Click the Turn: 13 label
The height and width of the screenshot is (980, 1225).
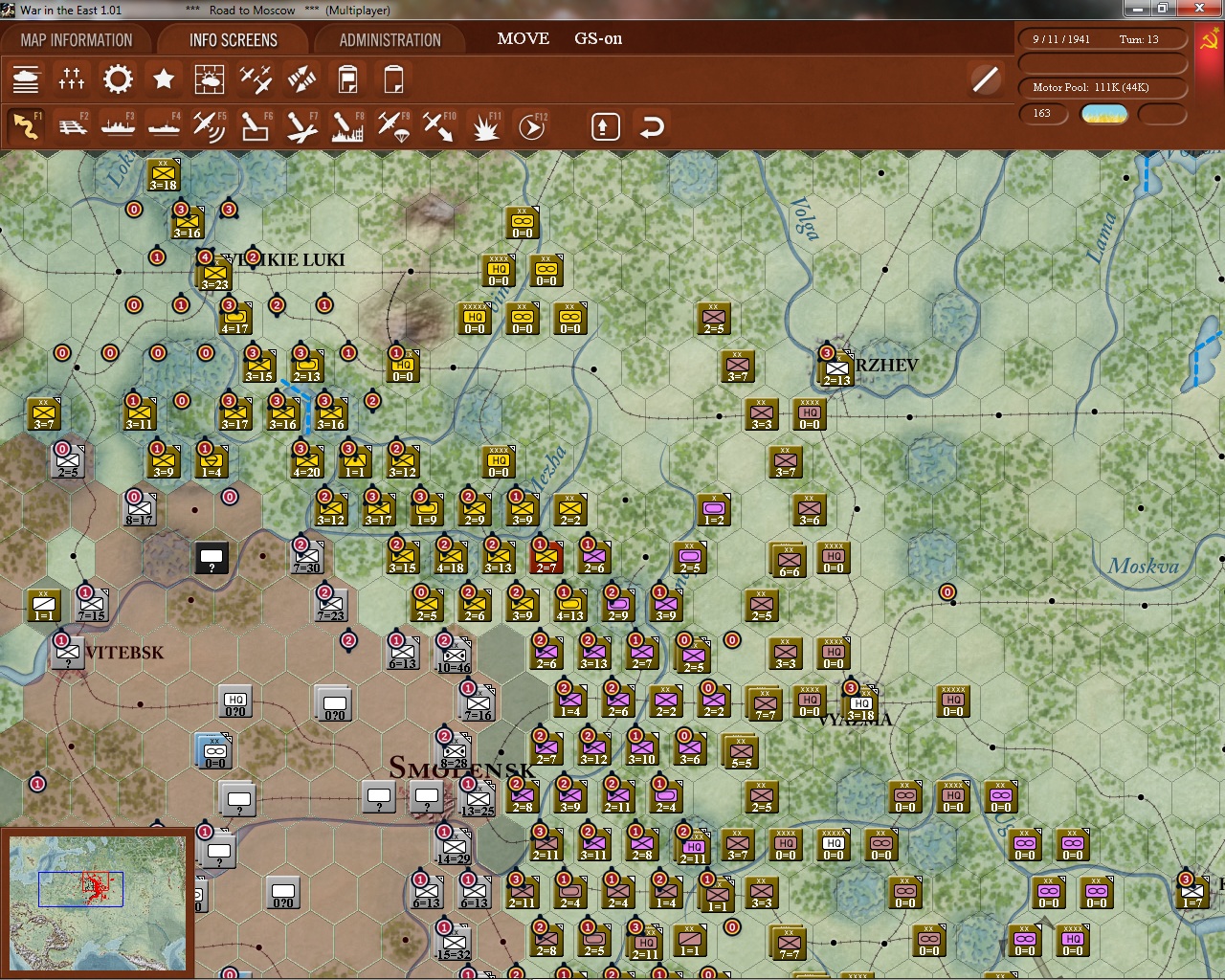(1139, 39)
